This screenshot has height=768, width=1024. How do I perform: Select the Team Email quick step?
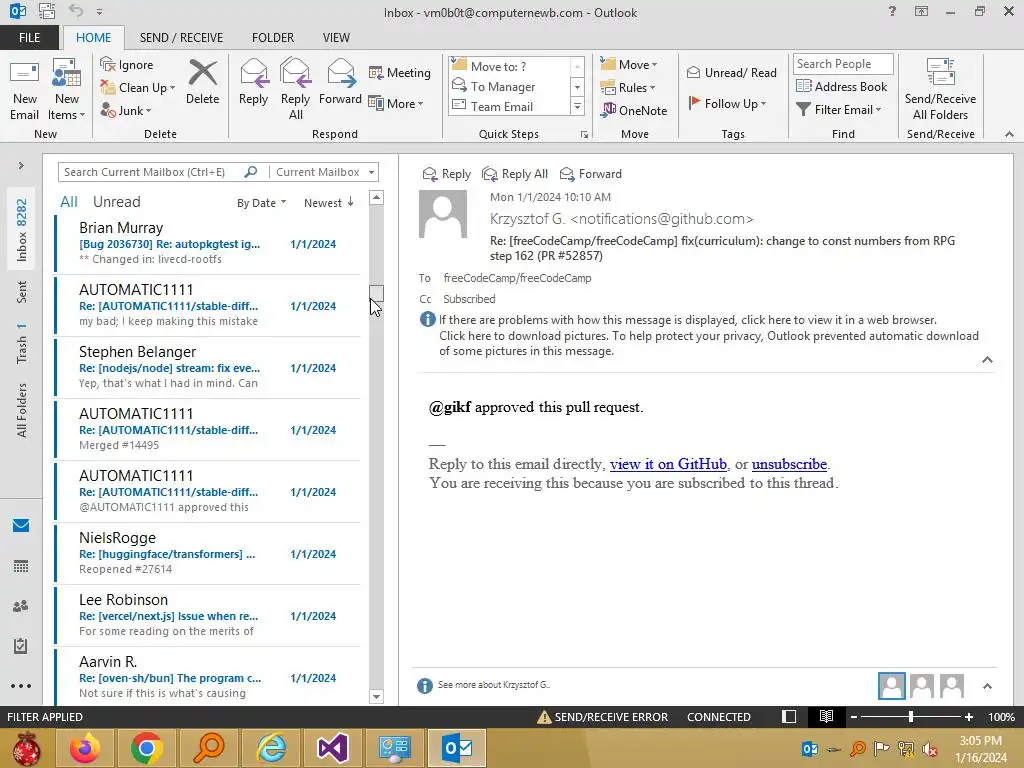click(511, 106)
